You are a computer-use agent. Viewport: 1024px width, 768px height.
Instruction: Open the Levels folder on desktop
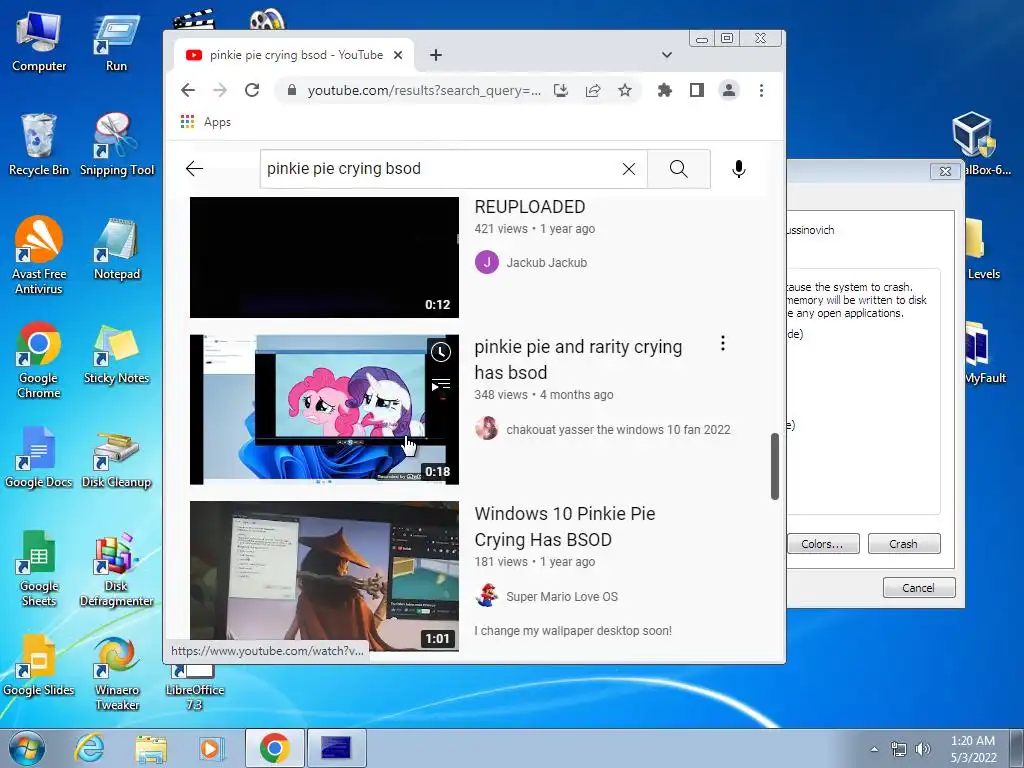click(x=982, y=248)
